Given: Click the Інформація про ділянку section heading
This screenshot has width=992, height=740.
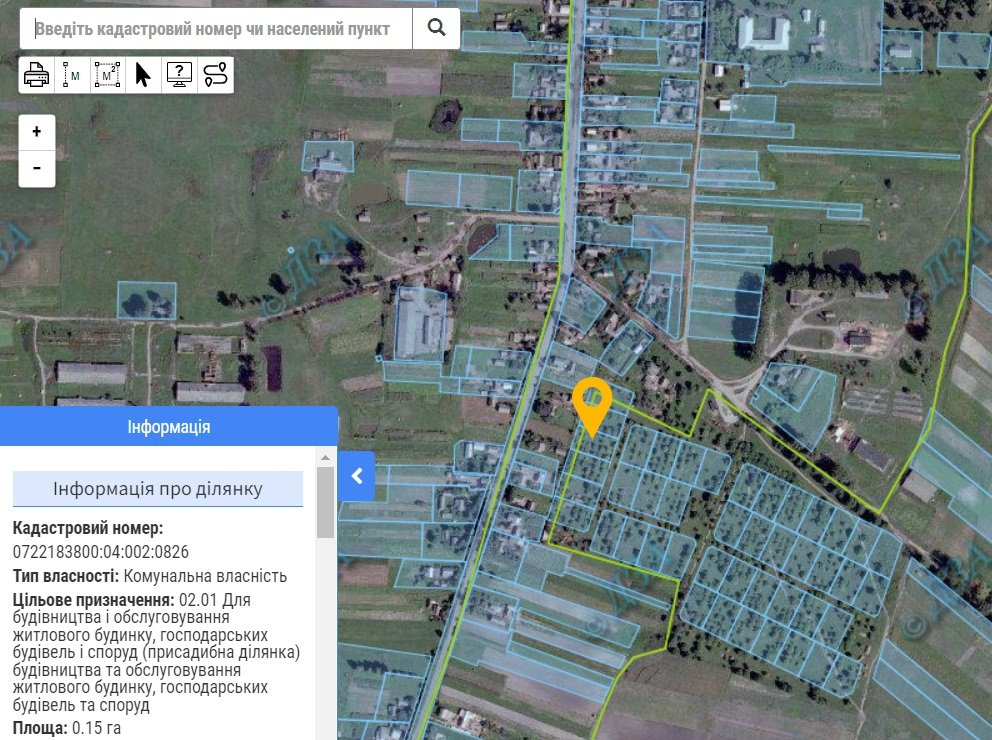Looking at the screenshot, I should pyautogui.click(x=158, y=489).
